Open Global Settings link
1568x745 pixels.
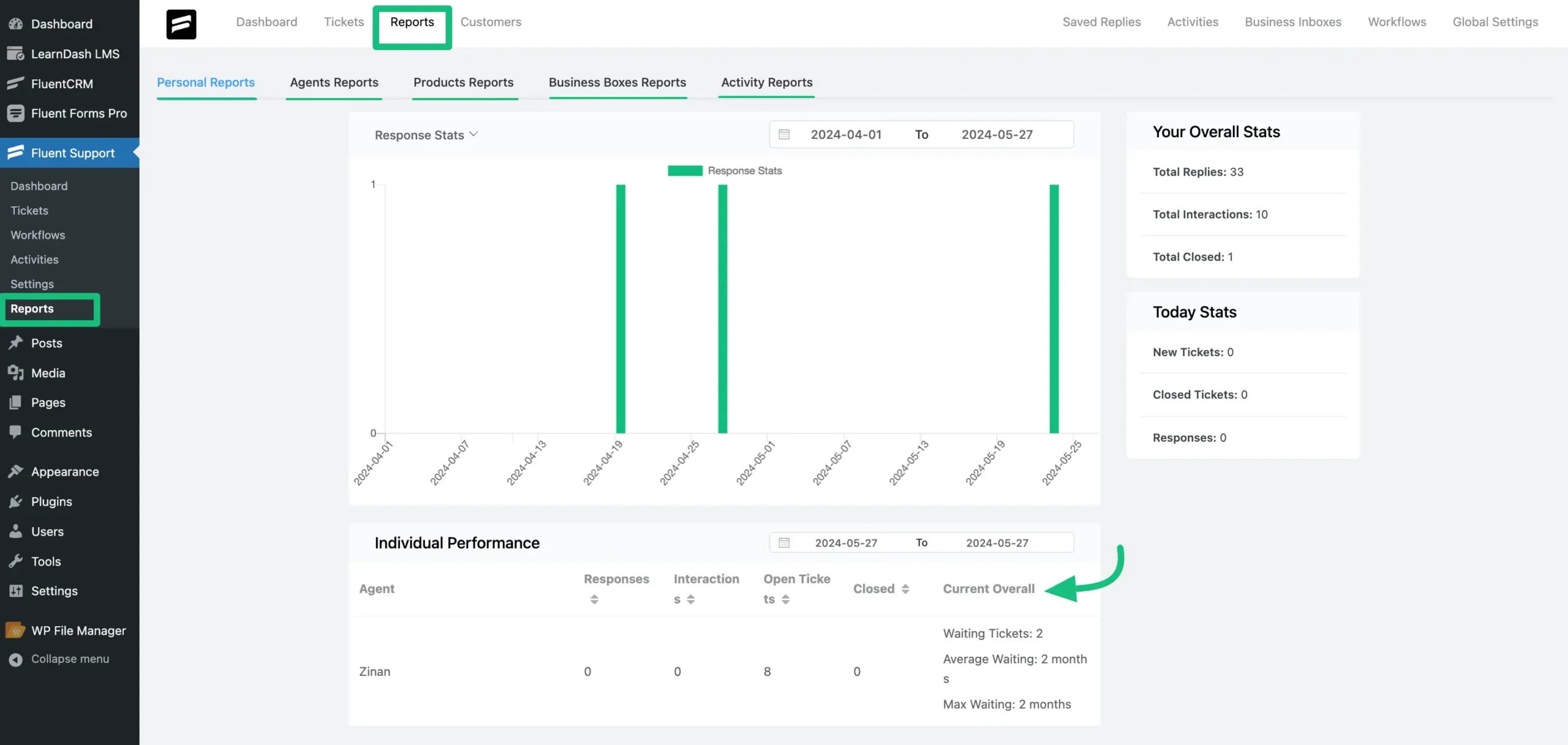[x=1495, y=22]
